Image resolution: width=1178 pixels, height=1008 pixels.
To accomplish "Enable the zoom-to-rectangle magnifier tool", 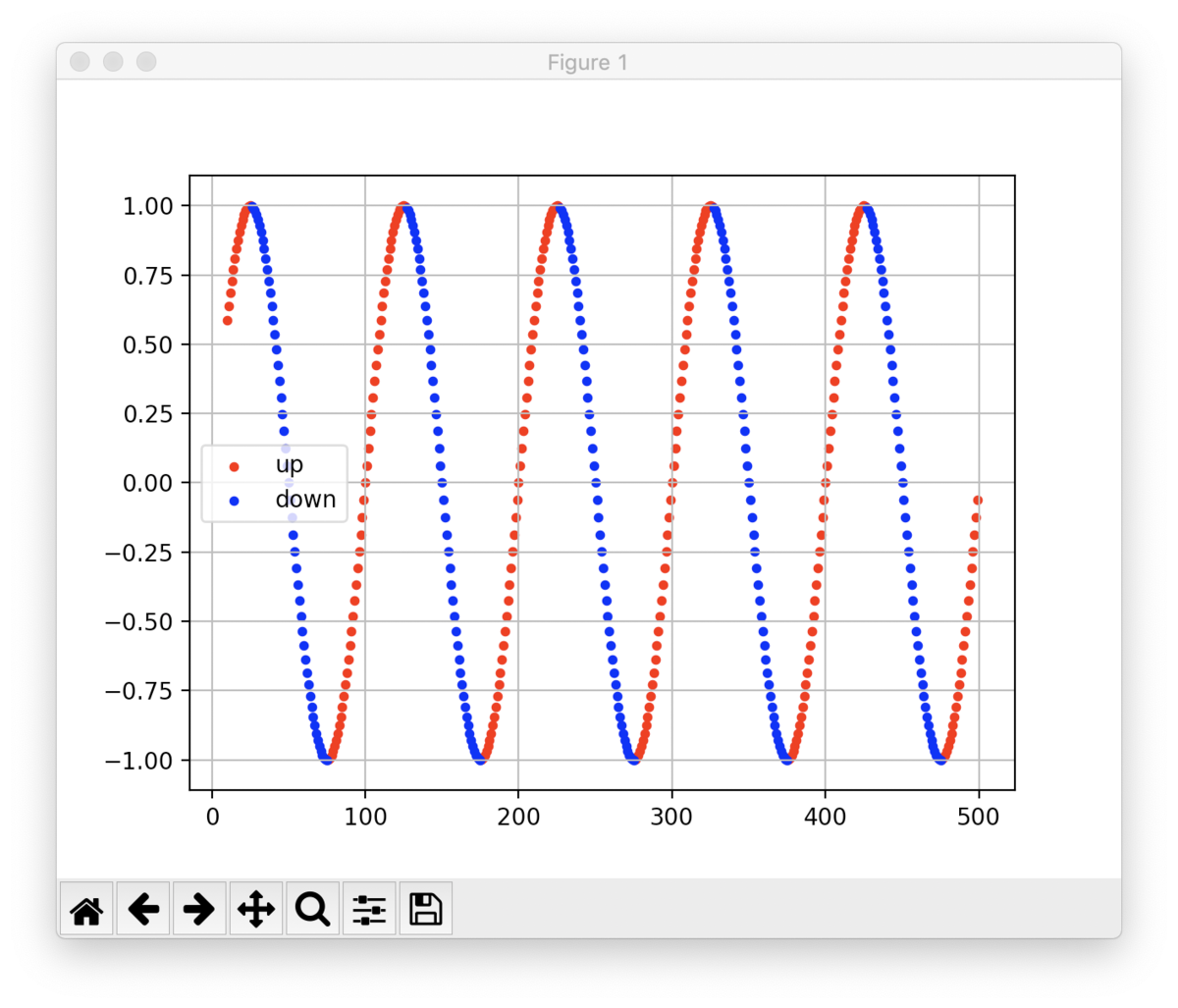I will tap(312, 909).
